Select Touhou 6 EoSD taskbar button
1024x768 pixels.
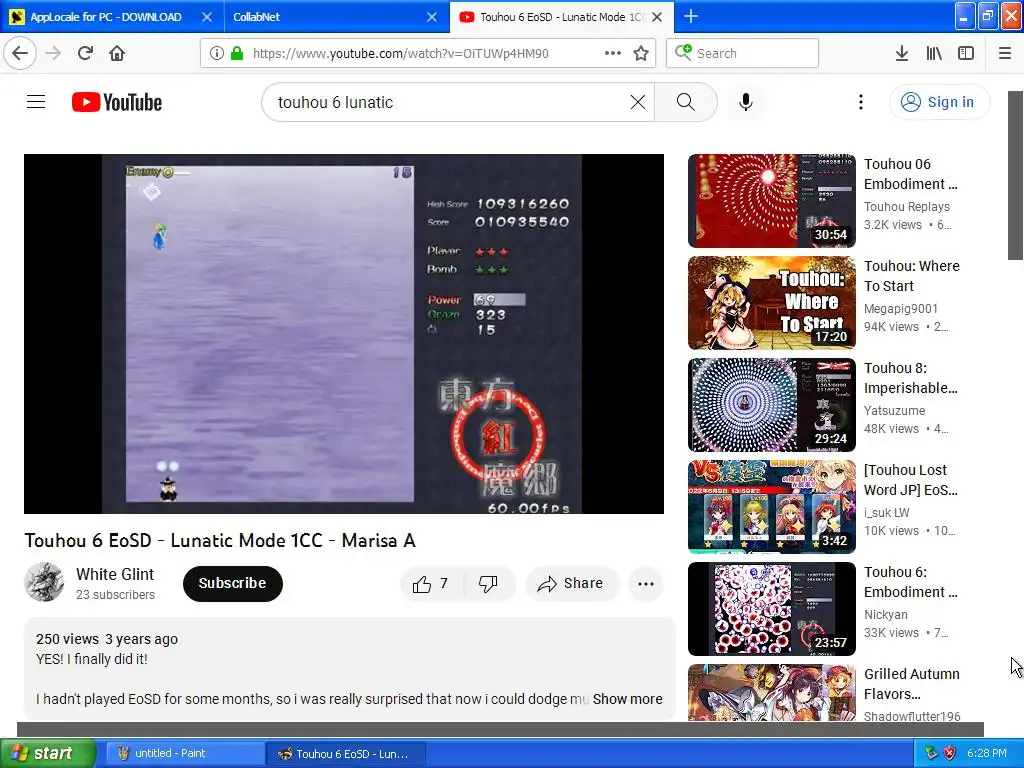click(346, 753)
